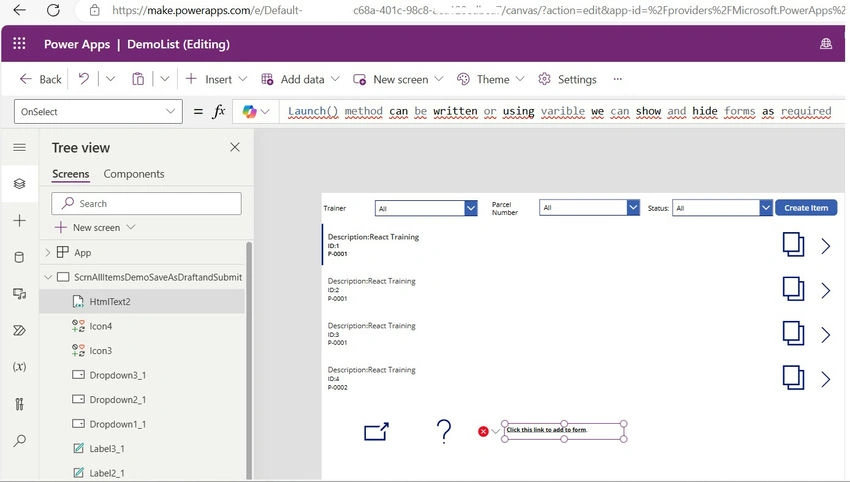Open the OnSelect property dropdown
Screen dimensions: 850x482
pos(98,112)
